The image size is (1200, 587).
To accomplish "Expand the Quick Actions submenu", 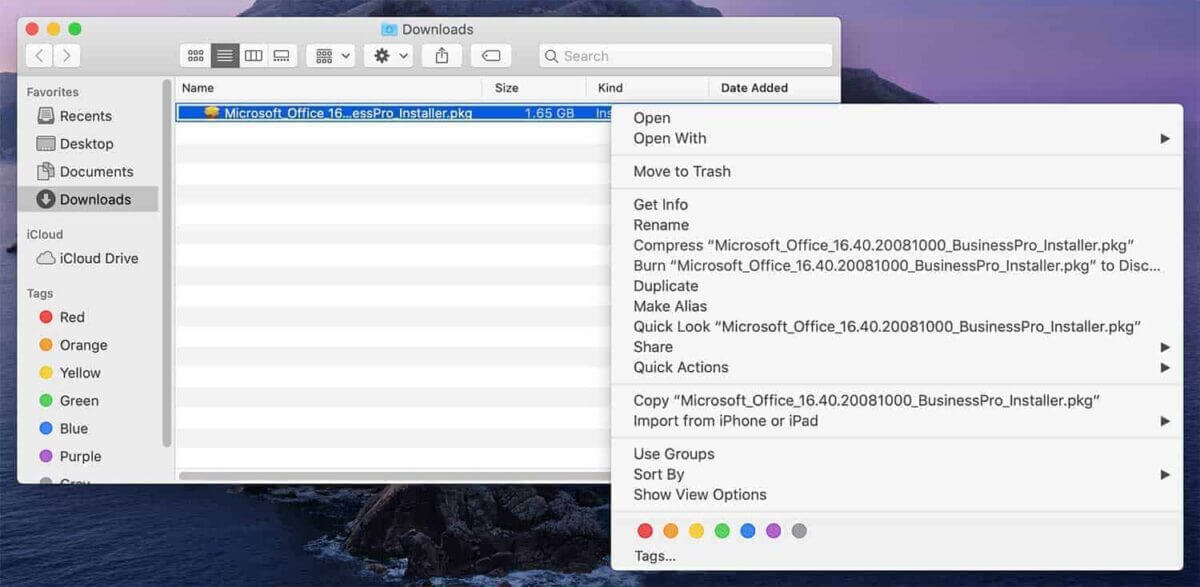I will tap(897, 367).
